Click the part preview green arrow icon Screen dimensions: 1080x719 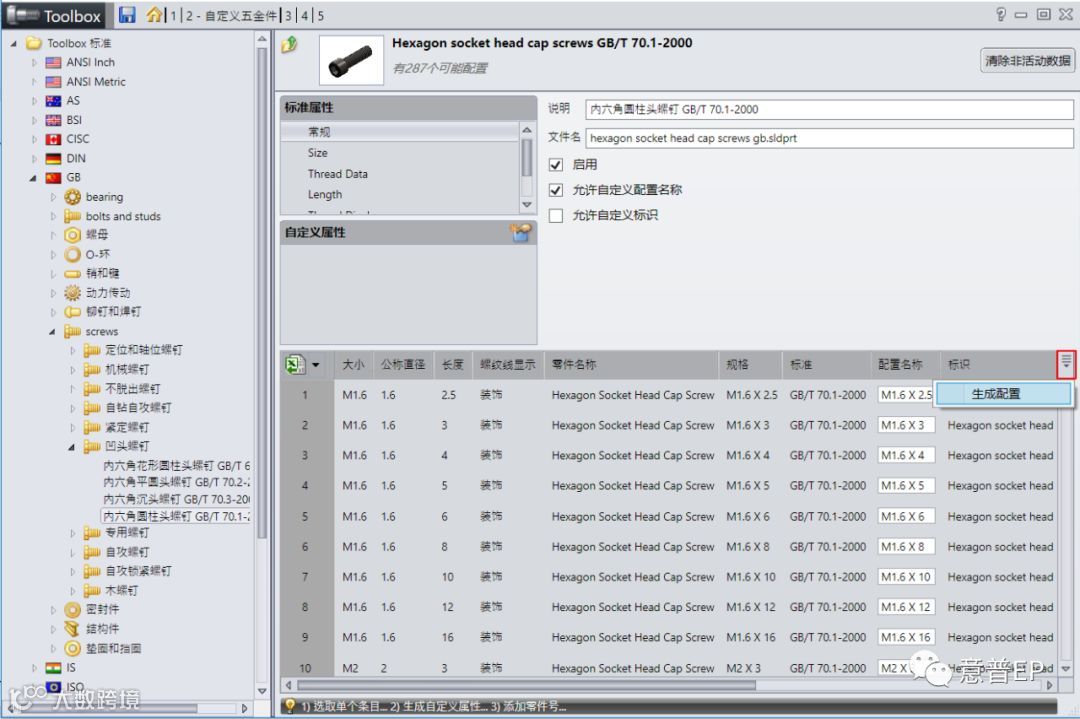289,45
